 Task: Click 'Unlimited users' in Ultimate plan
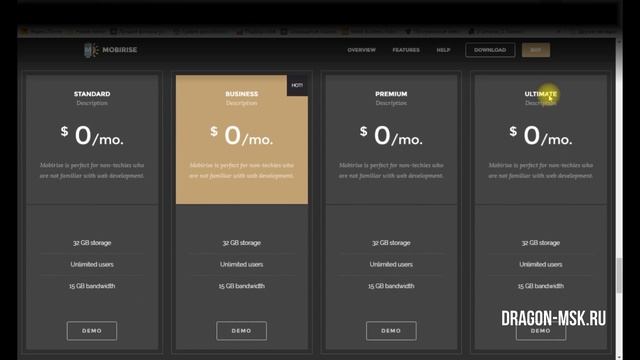pos(540,264)
